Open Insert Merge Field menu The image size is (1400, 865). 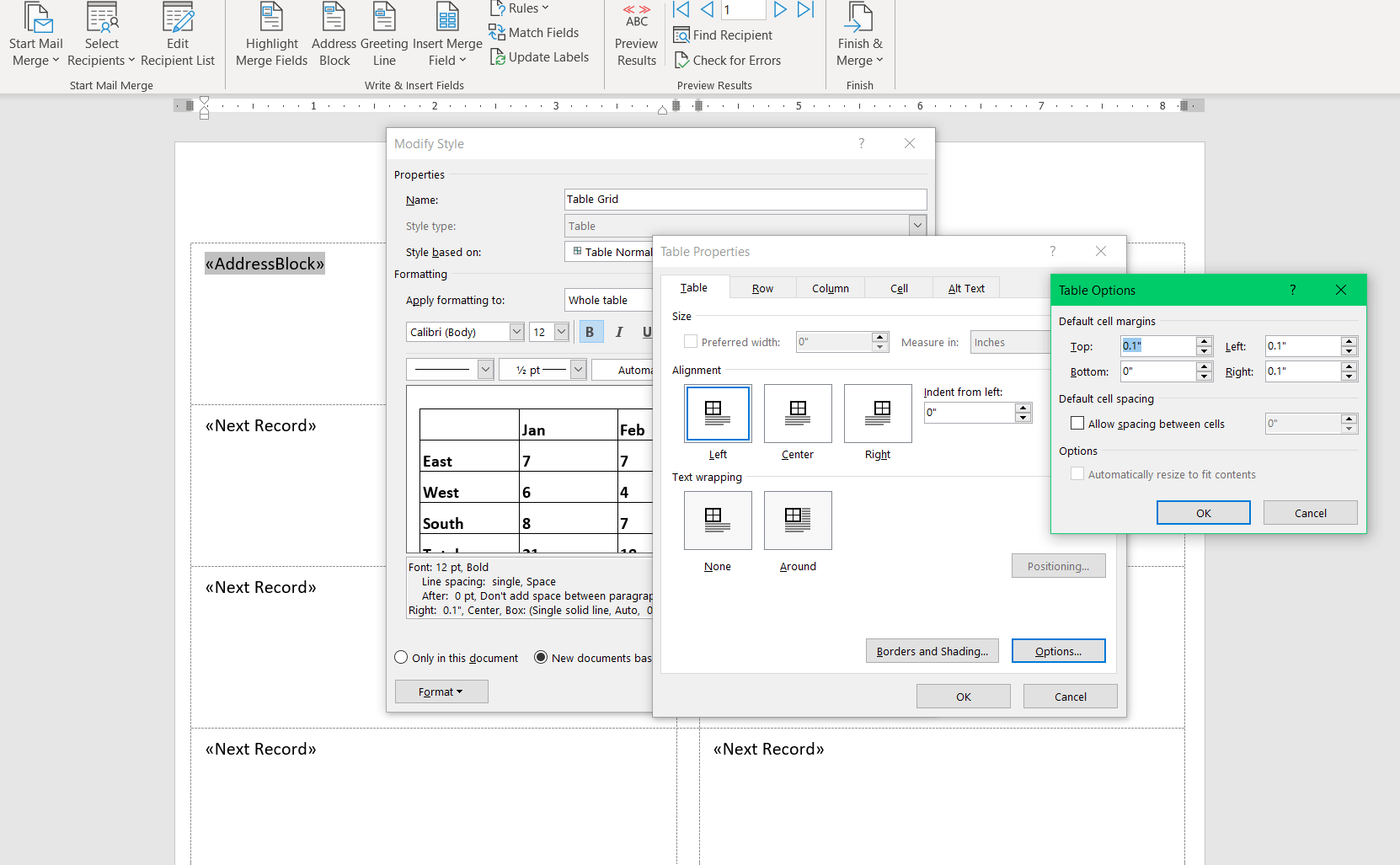[447, 35]
